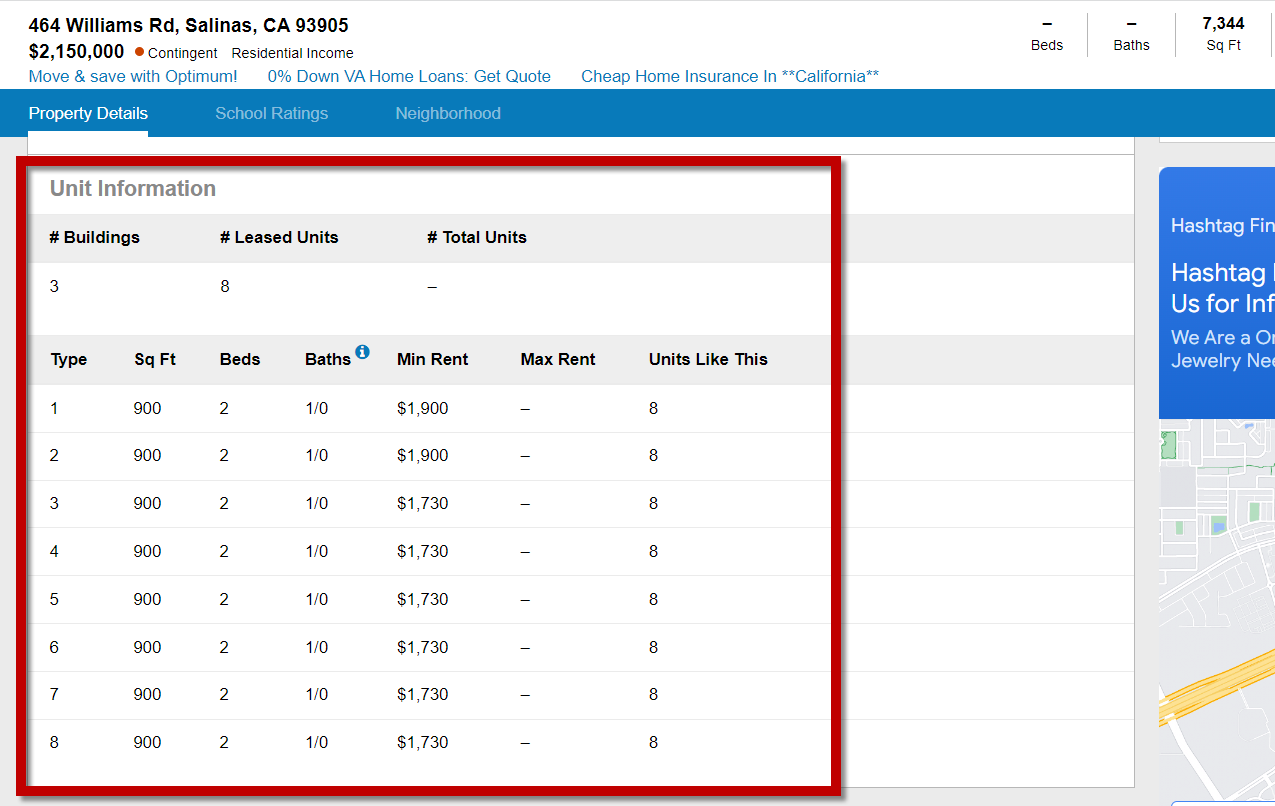The image size is (1275, 806).
Task: Click the $1,730 rent in the Type 6 row
Action: [423, 647]
